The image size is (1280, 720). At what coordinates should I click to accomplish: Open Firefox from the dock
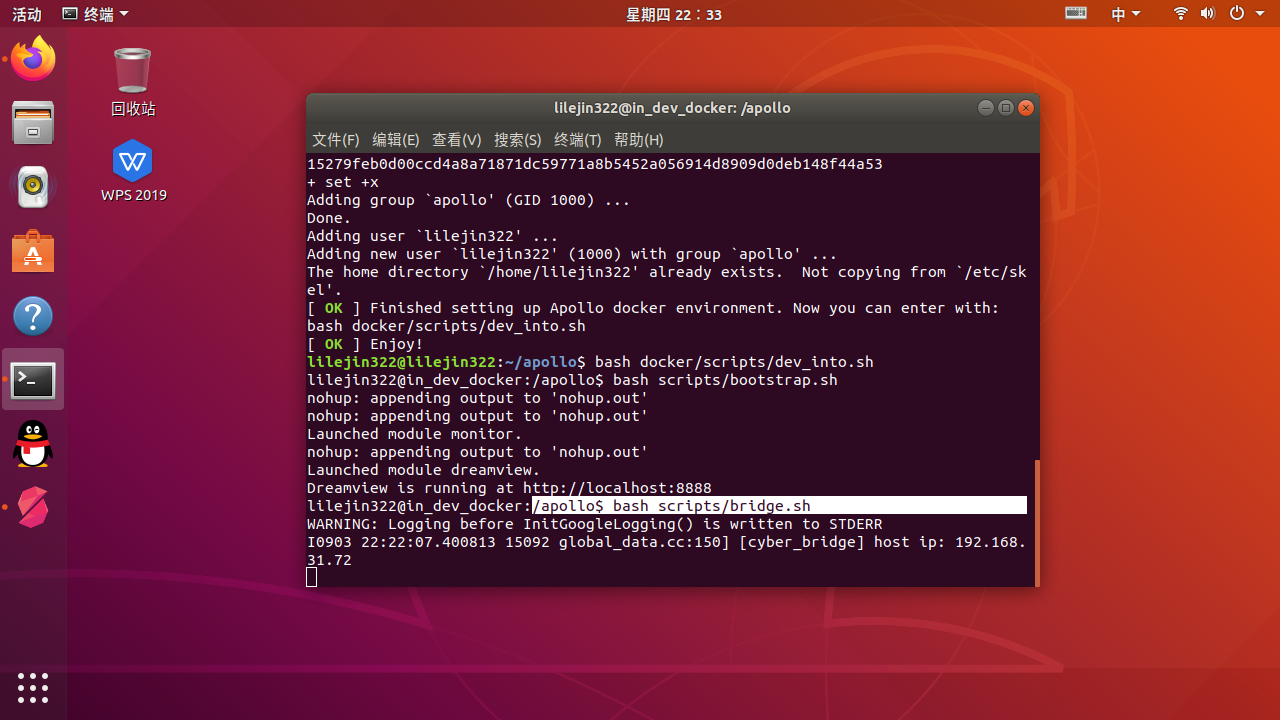tap(33, 59)
